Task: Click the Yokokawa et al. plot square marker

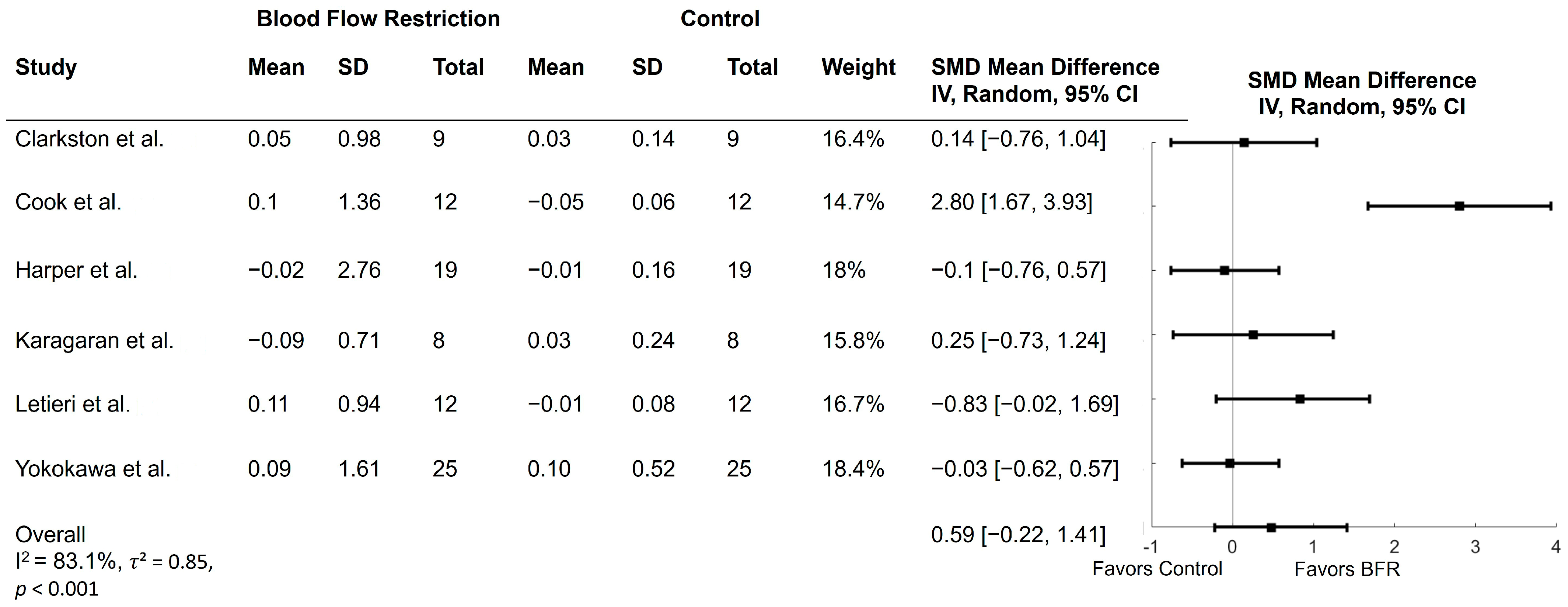Action: click(x=1230, y=463)
